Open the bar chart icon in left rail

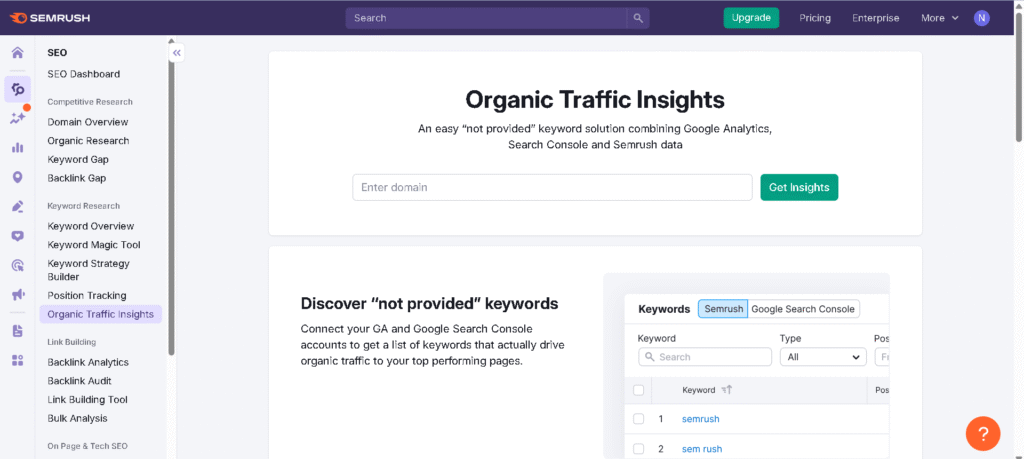click(17, 147)
